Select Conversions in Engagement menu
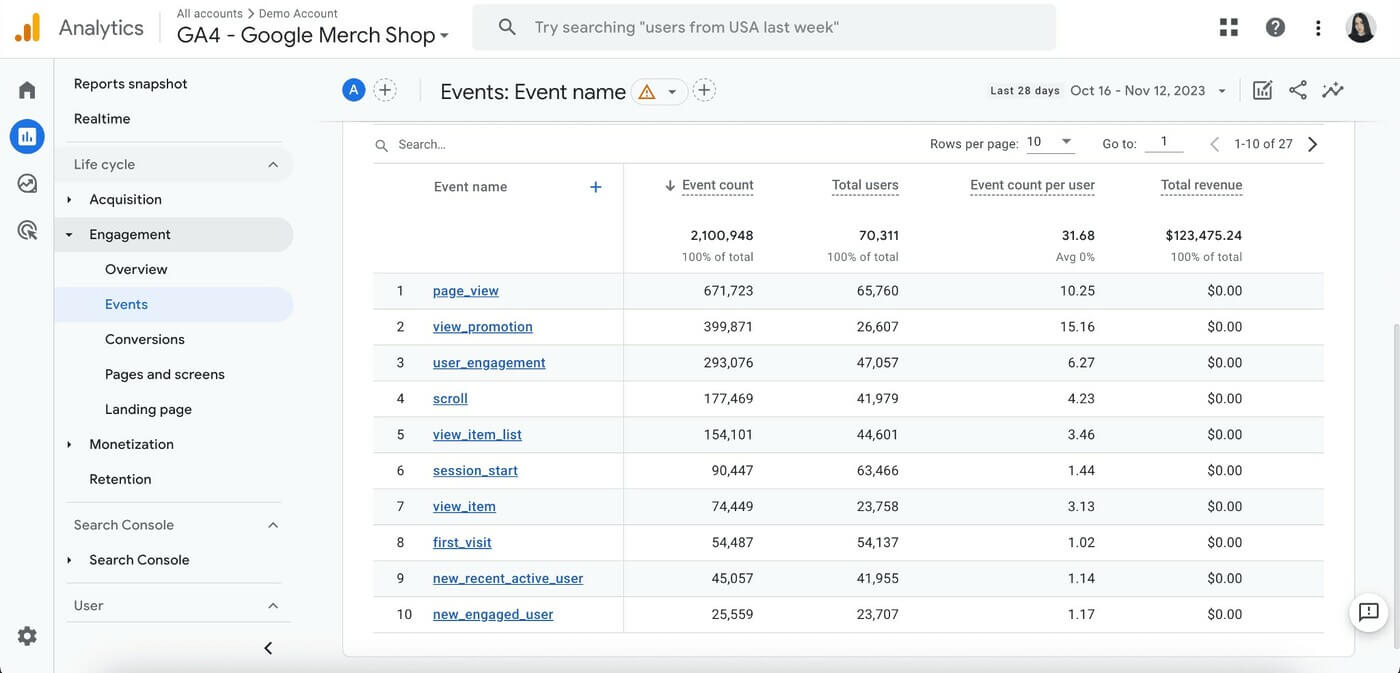 pyautogui.click(x=145, y=339)
